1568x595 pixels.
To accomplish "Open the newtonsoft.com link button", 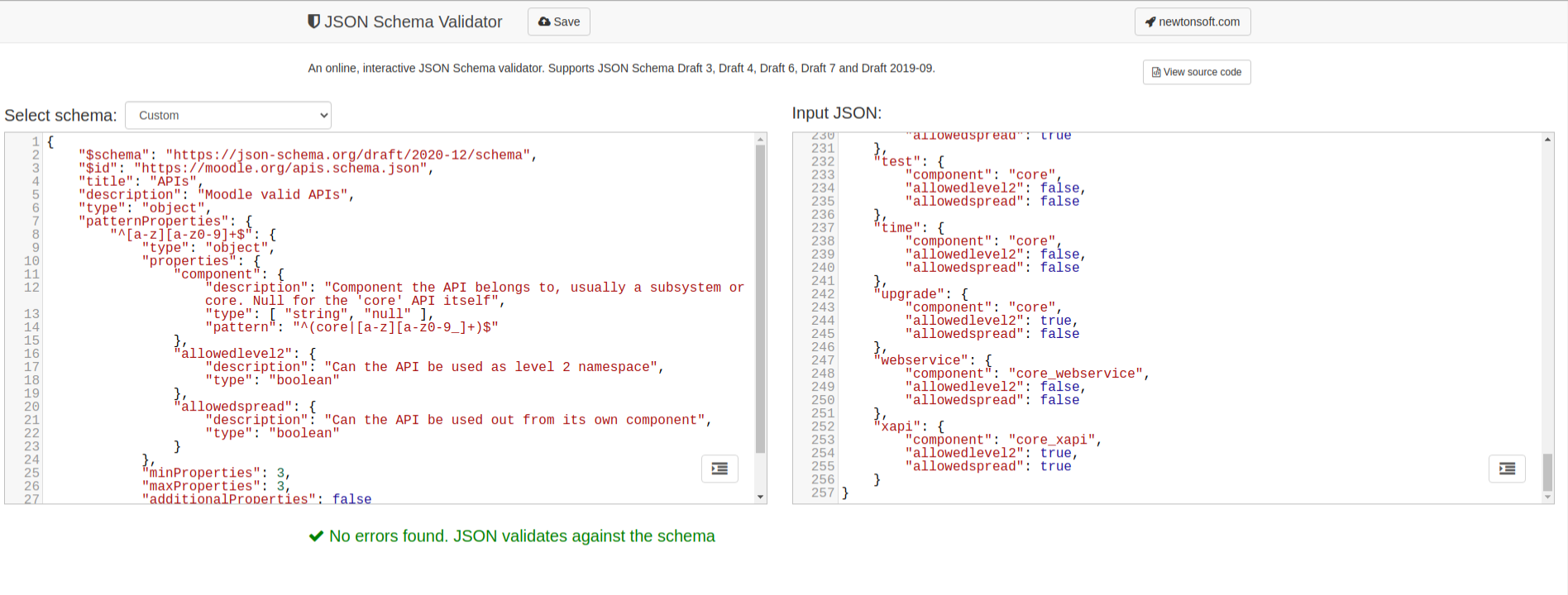I will pos(1193,21).
